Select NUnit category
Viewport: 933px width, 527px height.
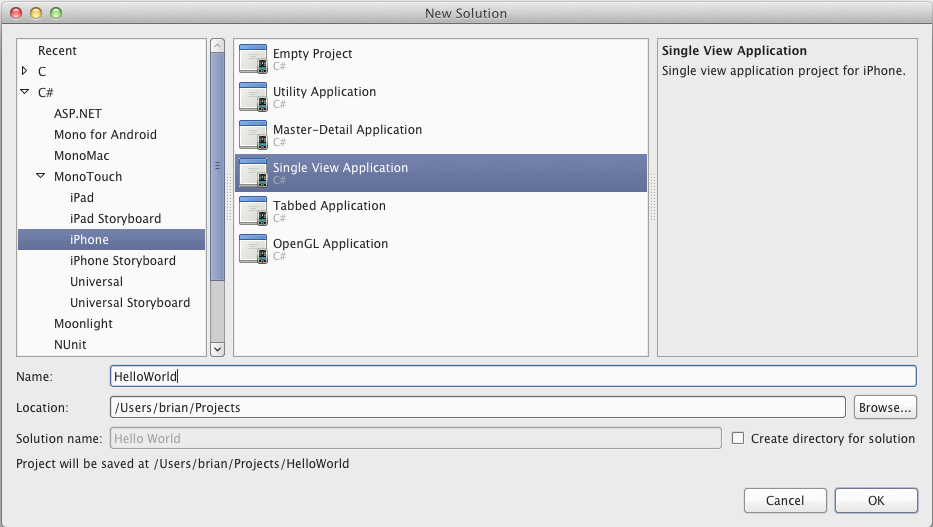70,344
